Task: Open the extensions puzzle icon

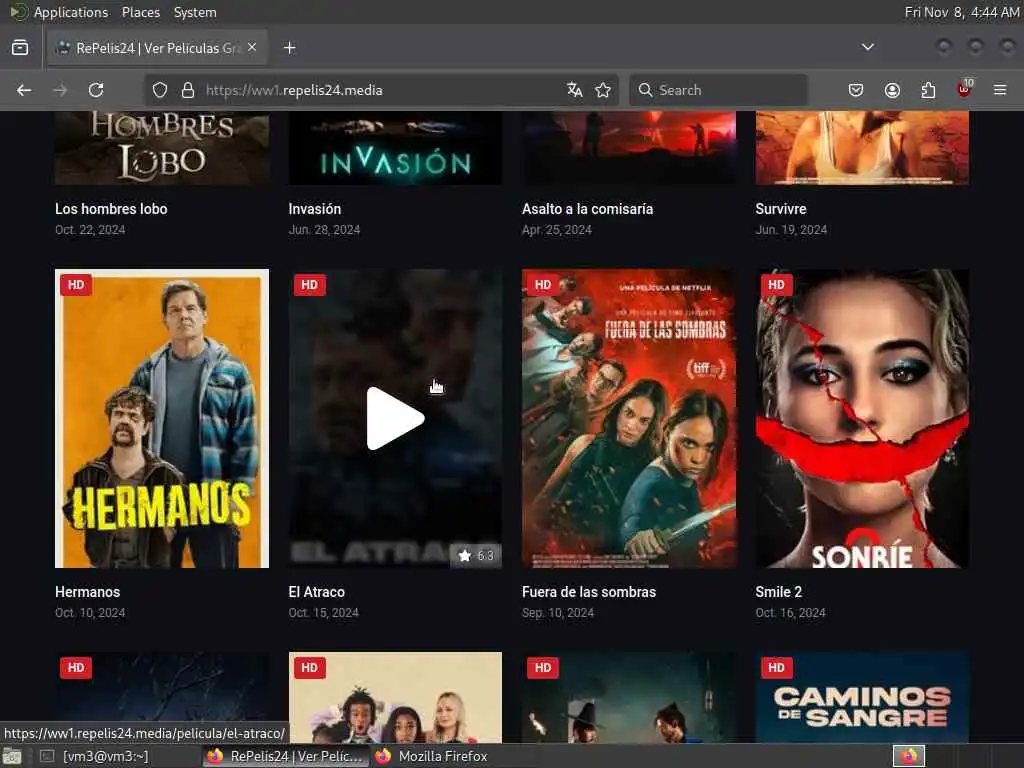Action: 928,90
